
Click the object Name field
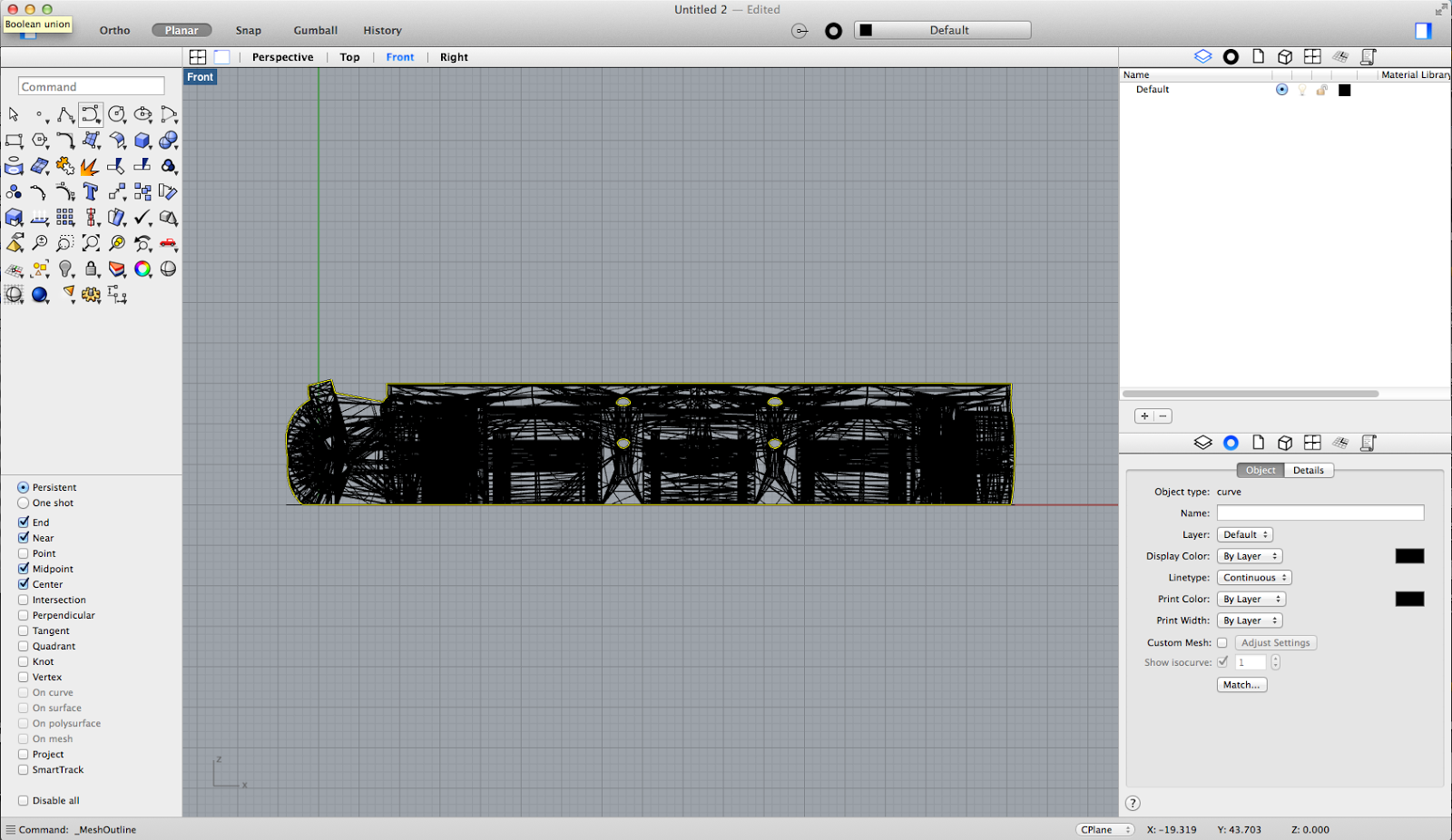coord(1320,513)
